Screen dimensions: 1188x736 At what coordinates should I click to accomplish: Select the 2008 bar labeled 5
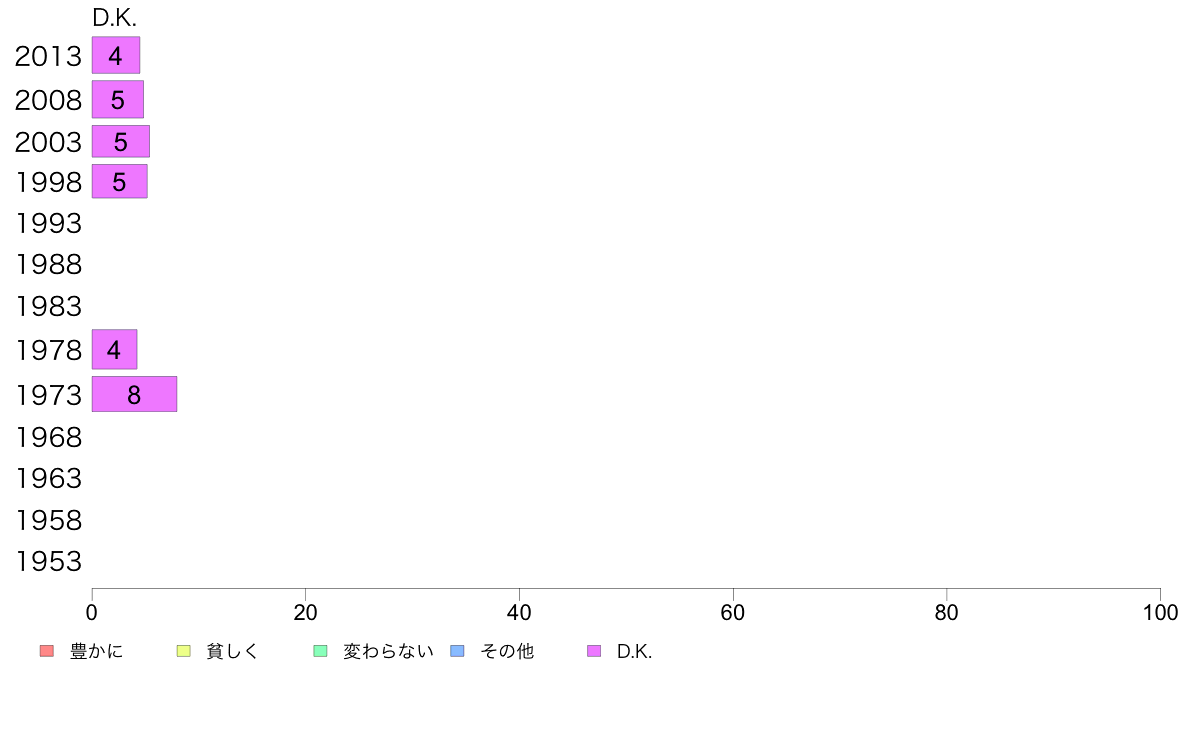point(118,99)
